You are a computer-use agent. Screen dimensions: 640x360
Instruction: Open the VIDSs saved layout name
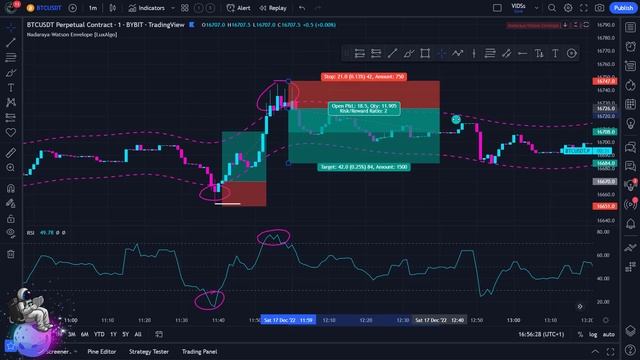(x=518, y=7)
